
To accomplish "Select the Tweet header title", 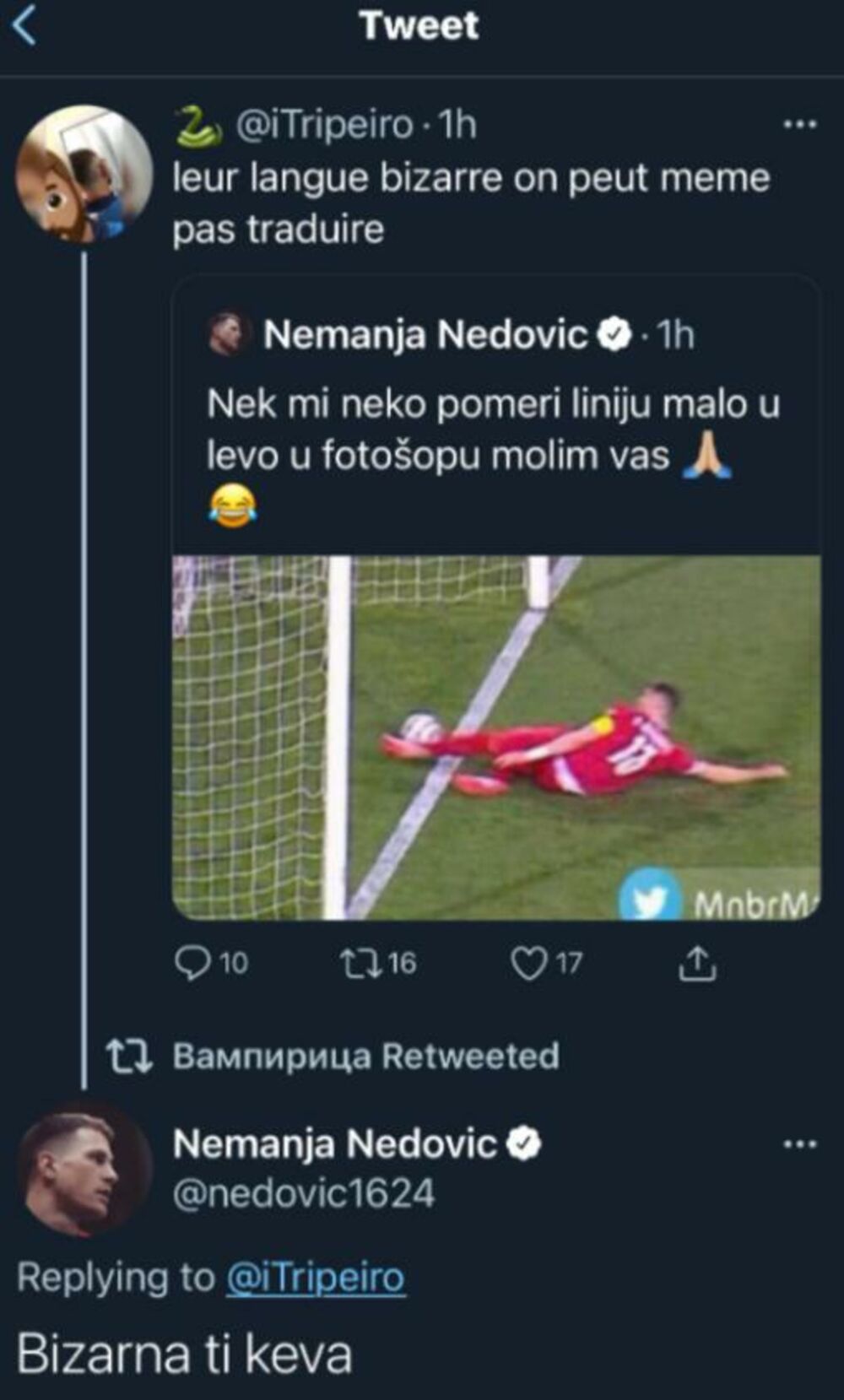I will pyautogui.click(x=420, y=25).
